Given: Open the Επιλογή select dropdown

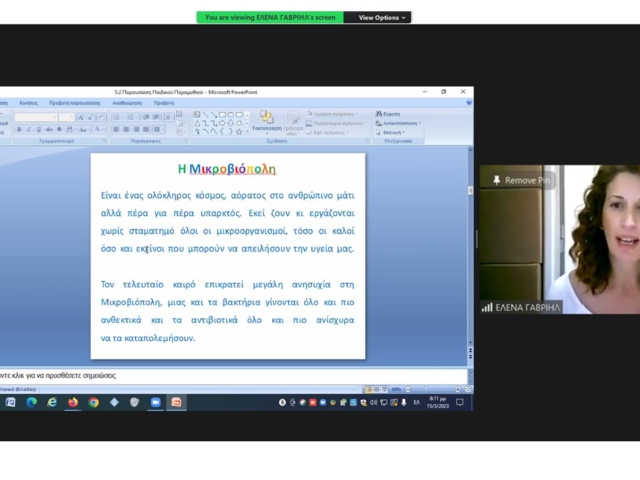Looking at the screenshot, I should 390,132.
